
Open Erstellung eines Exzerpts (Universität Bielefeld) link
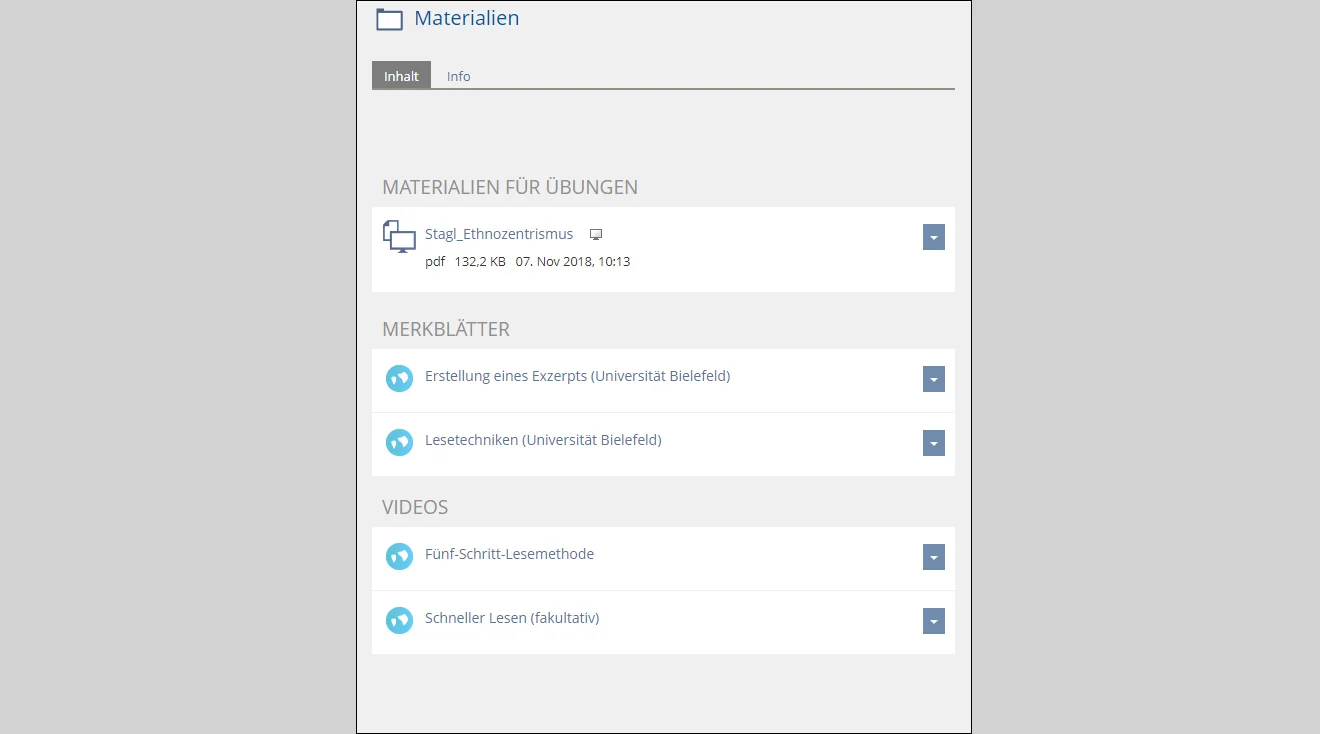click(577, 376)
